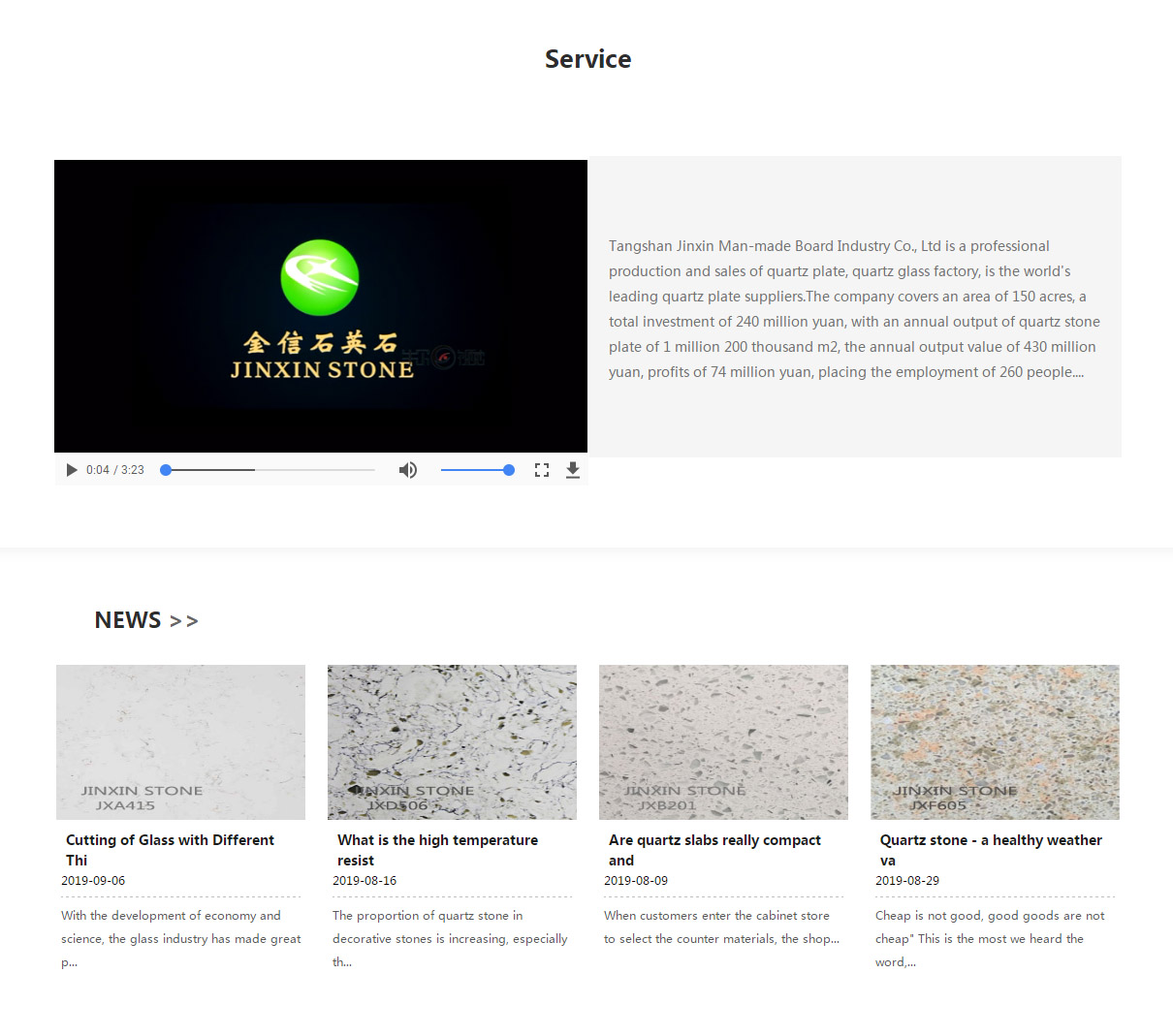Click the date 2019-08-29
Viewport: 1173px width, 1036px height.
[x=907, y=881]
